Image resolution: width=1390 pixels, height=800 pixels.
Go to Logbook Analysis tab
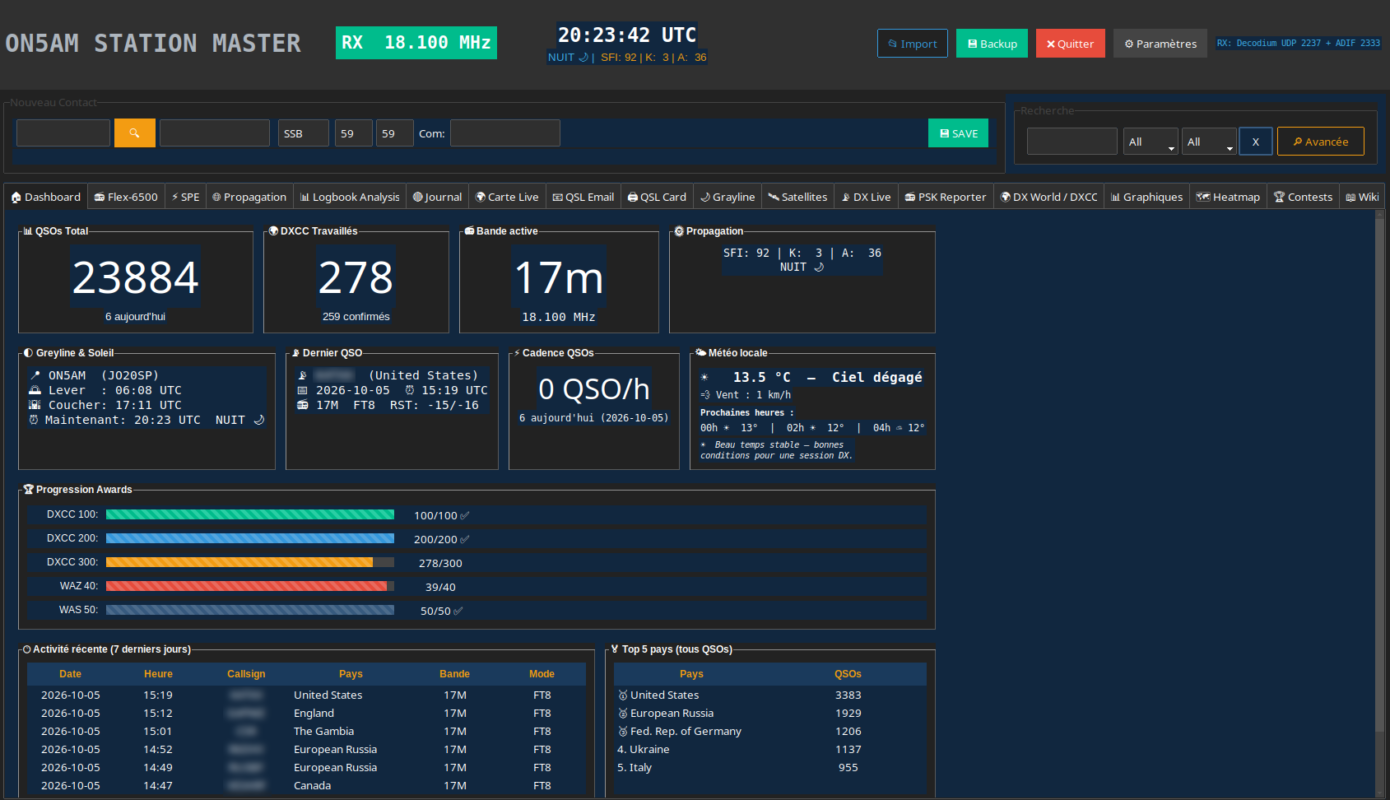[x=350, y=197]
